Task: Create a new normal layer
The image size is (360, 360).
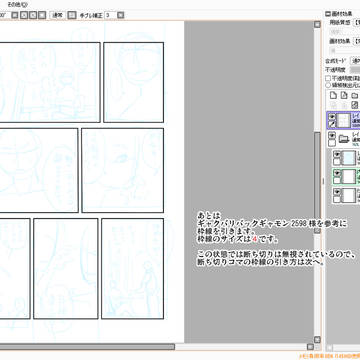Action: point(333,96)
